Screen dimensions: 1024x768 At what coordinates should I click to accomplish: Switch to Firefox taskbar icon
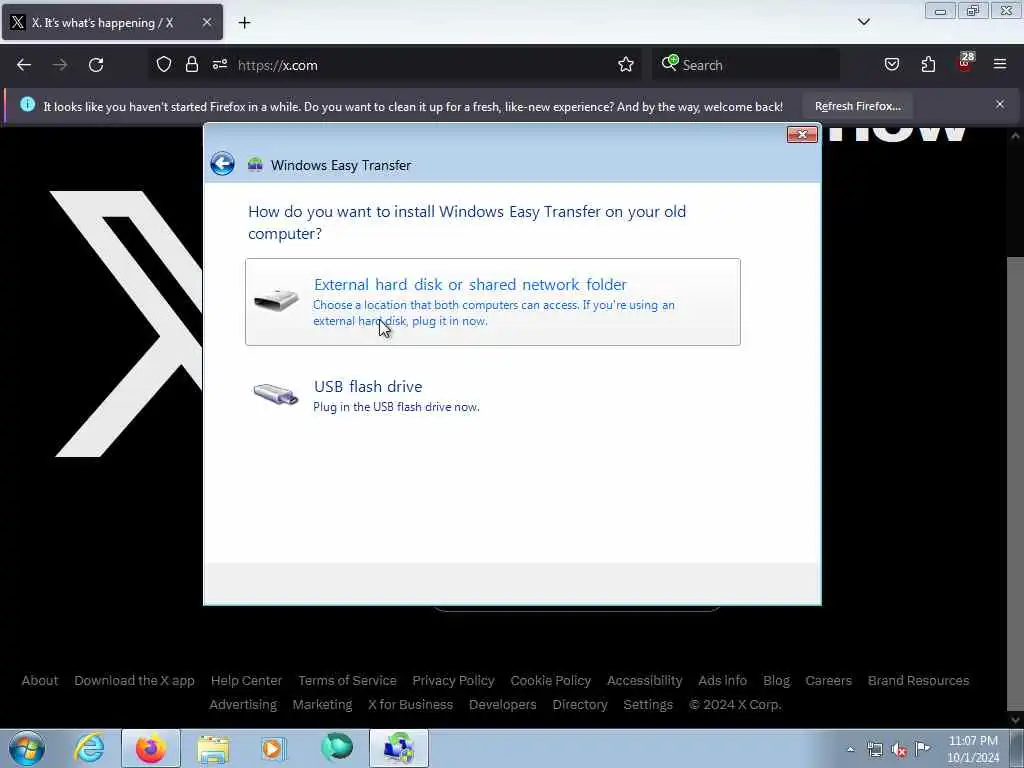[150, 748]
